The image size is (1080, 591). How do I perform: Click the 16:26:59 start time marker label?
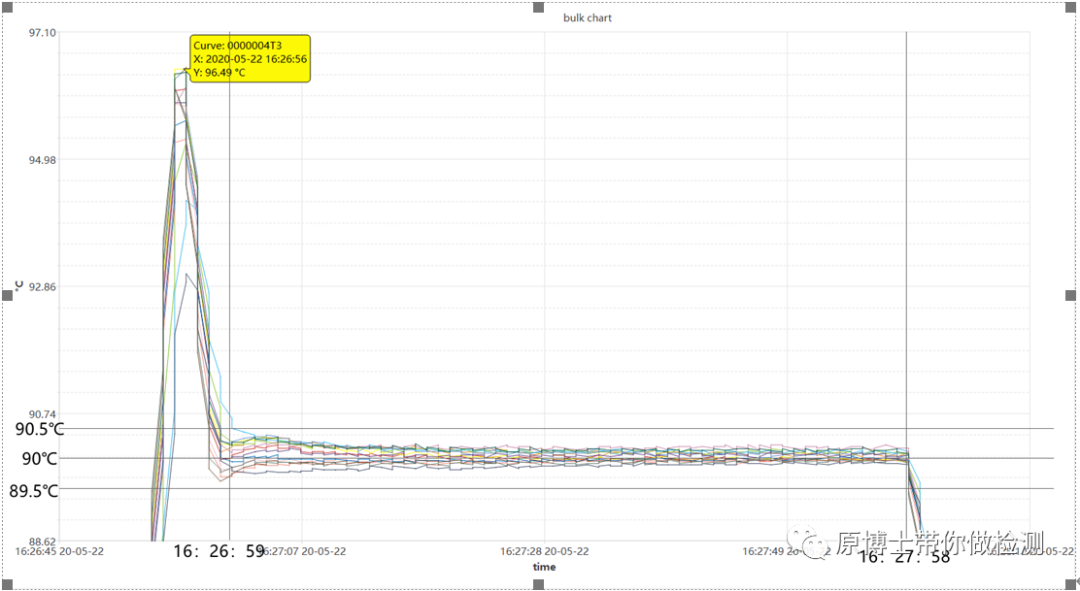tap(219, 551)
